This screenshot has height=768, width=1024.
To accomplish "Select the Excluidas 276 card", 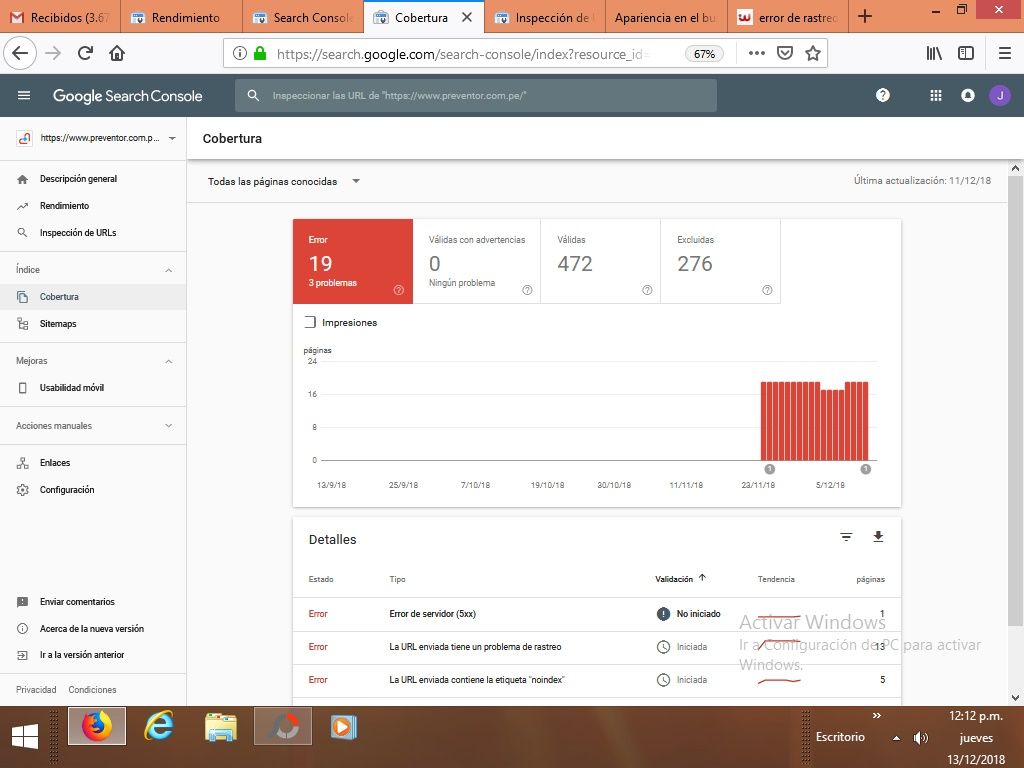I will (721, 261).
